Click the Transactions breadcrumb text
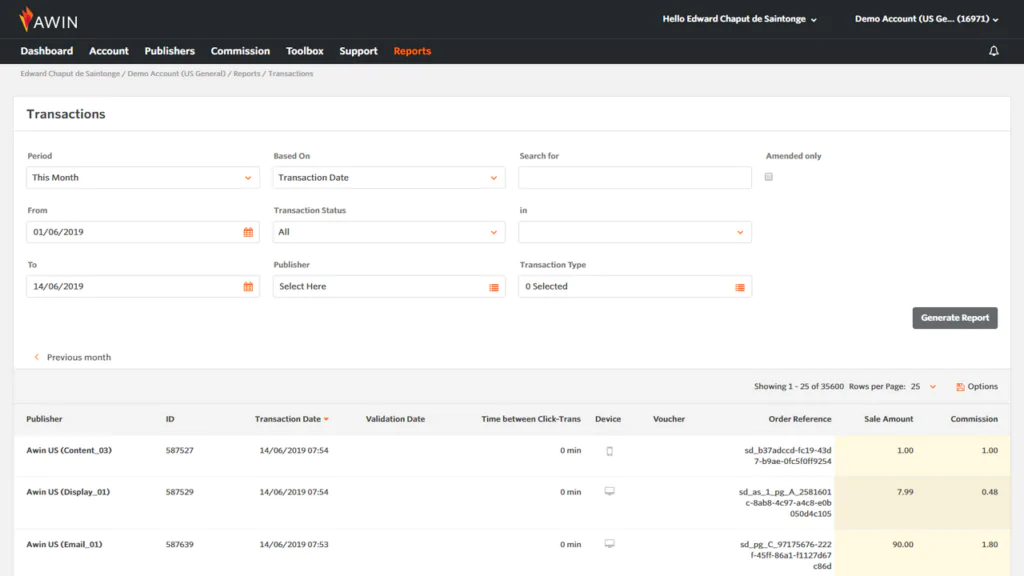 (291, 74)
